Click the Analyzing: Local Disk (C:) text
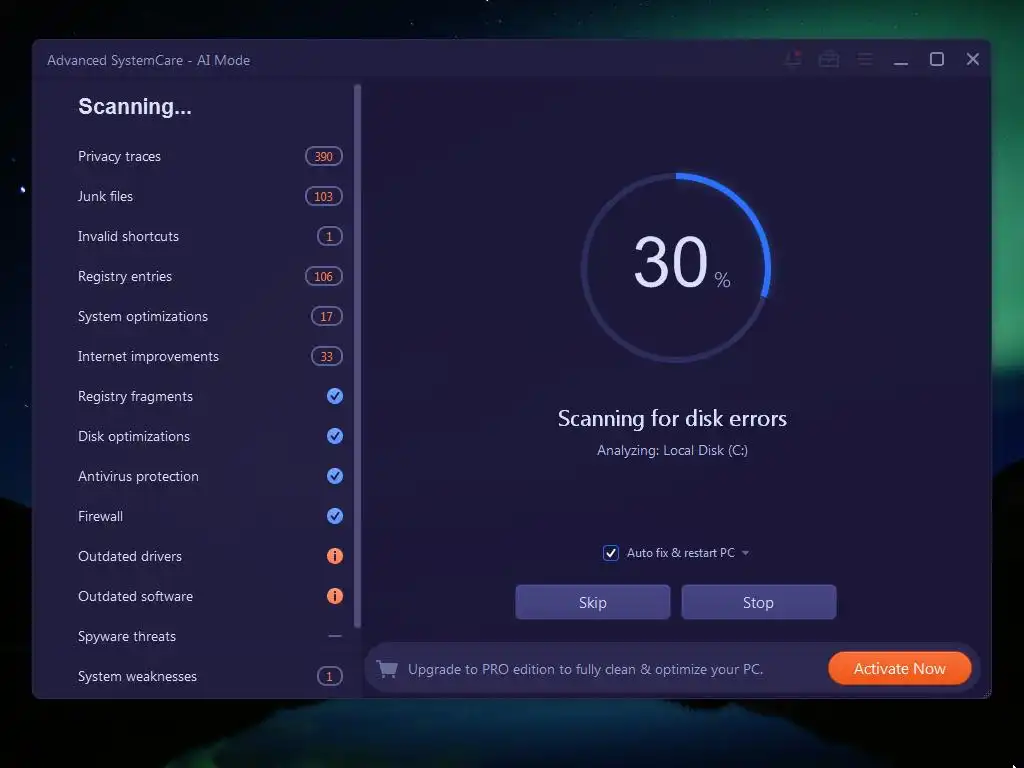This screenshot has height=768, width=1024. tap(673, 450)
